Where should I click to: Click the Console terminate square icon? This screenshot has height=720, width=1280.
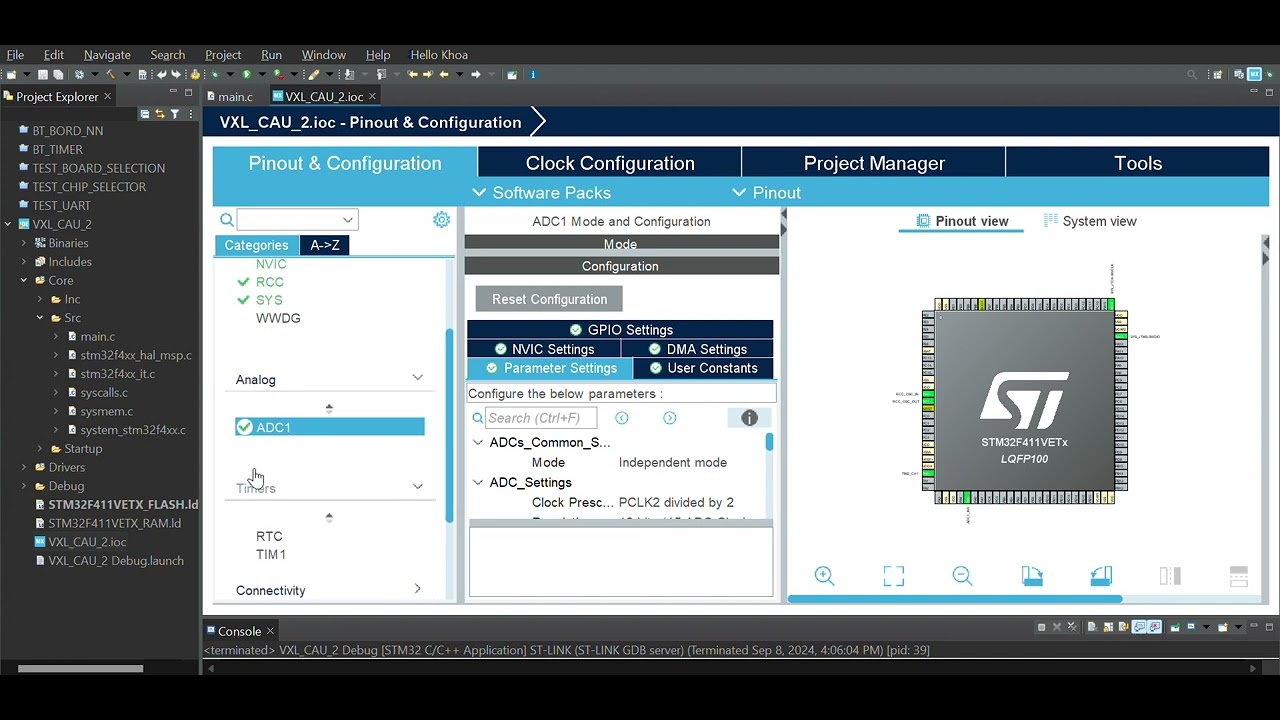[x=1041, y=628]
